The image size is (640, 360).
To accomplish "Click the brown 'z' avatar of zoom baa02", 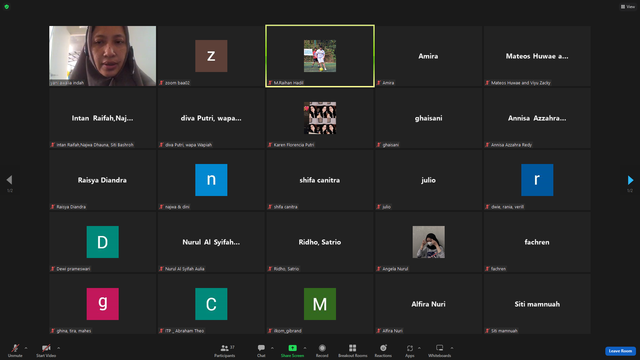I will pyautogui.click(x=211, y=56).
